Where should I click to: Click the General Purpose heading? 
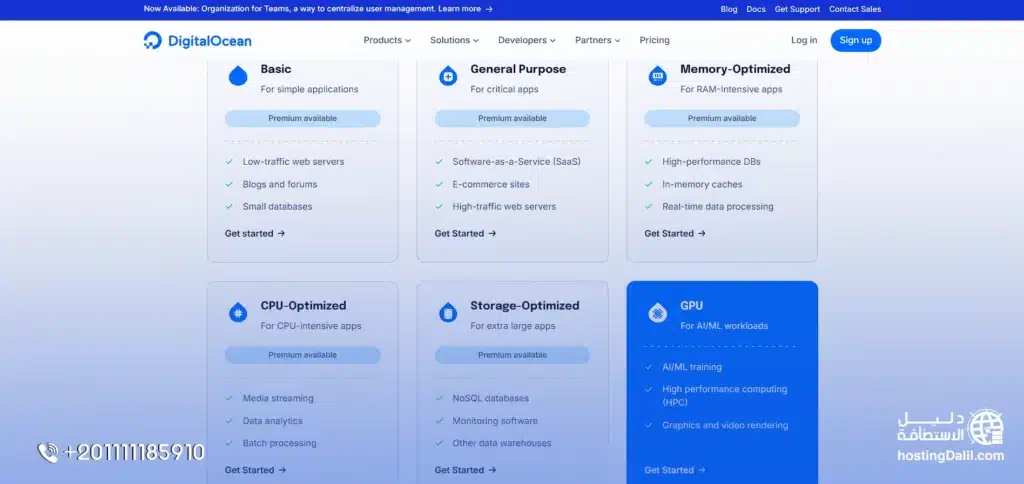tap(518, 69)
